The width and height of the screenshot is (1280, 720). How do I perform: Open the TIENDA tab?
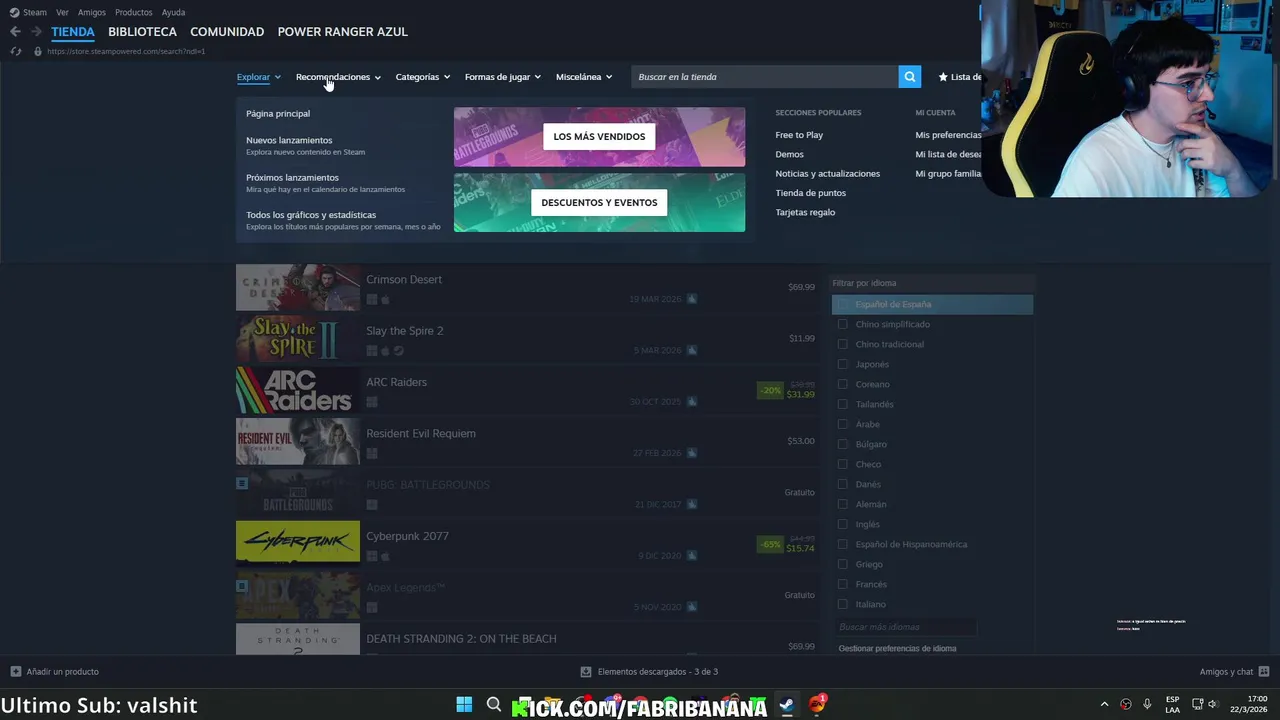click(73, 32)
